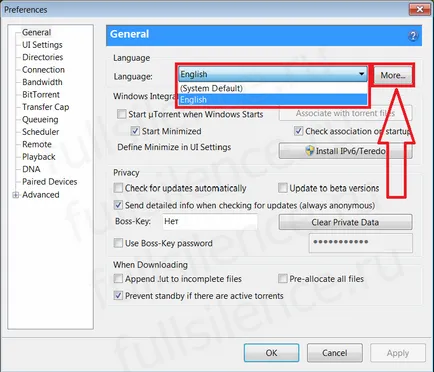Select Remote in the tree

pyautogui.click(x=37, y=144)
